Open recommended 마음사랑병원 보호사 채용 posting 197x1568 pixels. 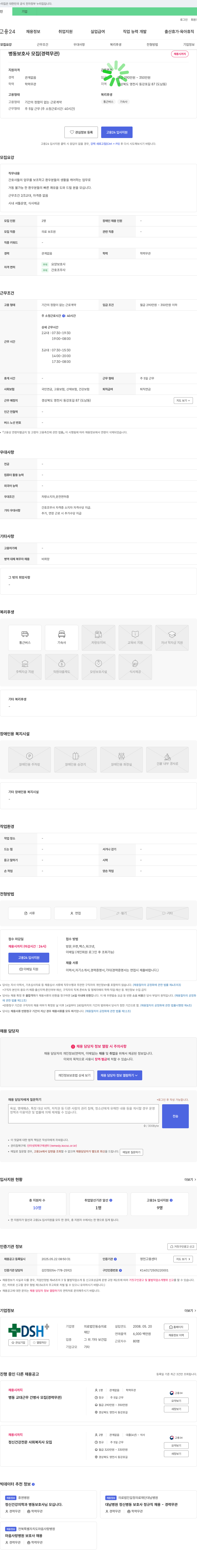(x=24, y=1536)
